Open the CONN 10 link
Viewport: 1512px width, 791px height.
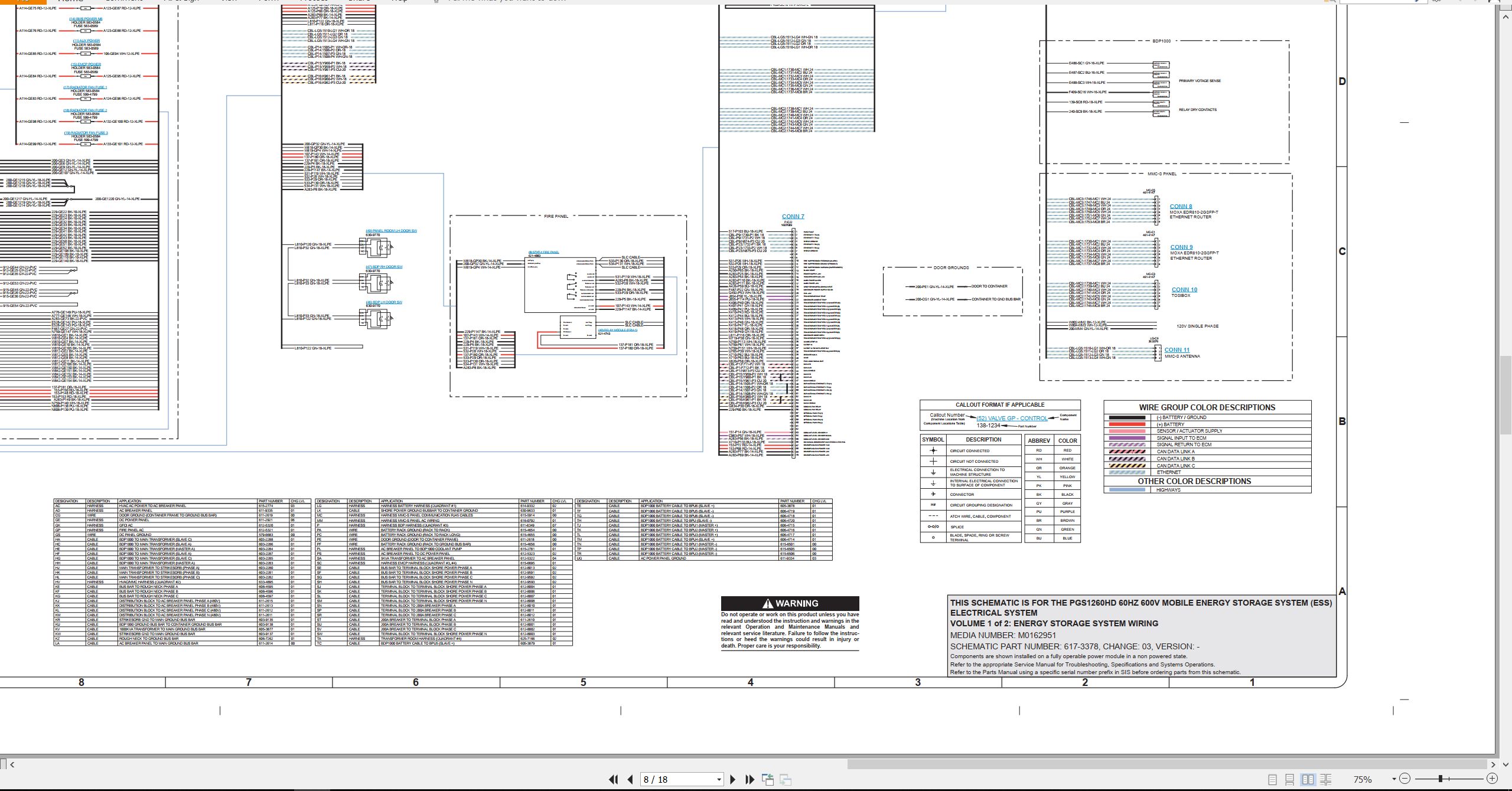coord(1184,290)
